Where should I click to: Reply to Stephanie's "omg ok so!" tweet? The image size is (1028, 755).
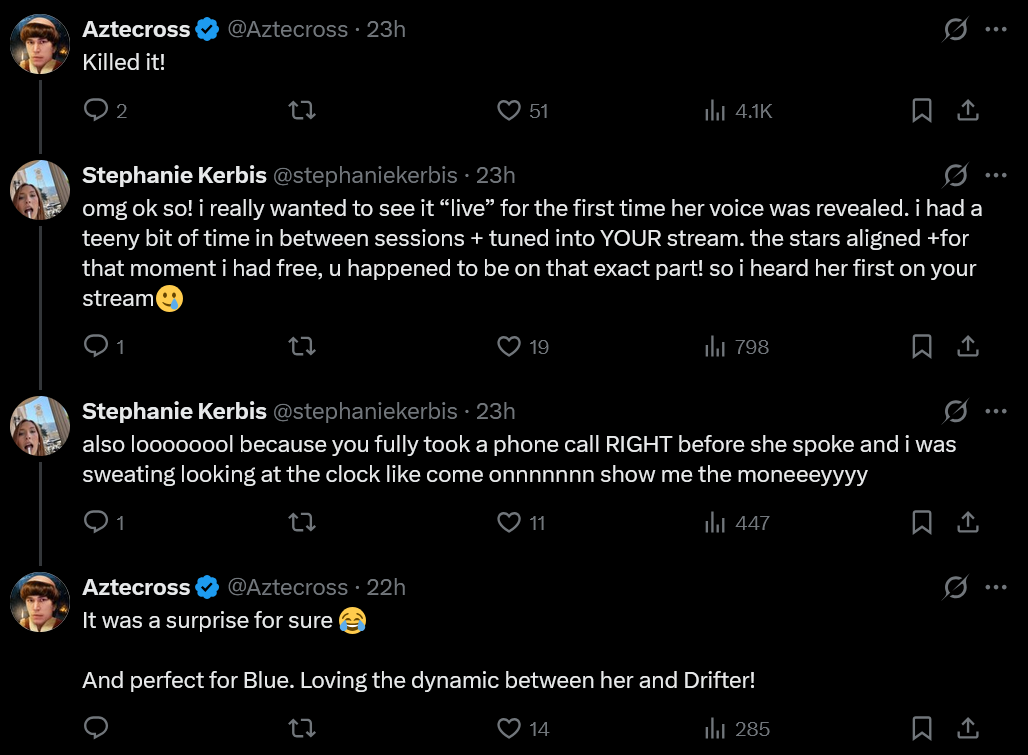pos(96,347)
